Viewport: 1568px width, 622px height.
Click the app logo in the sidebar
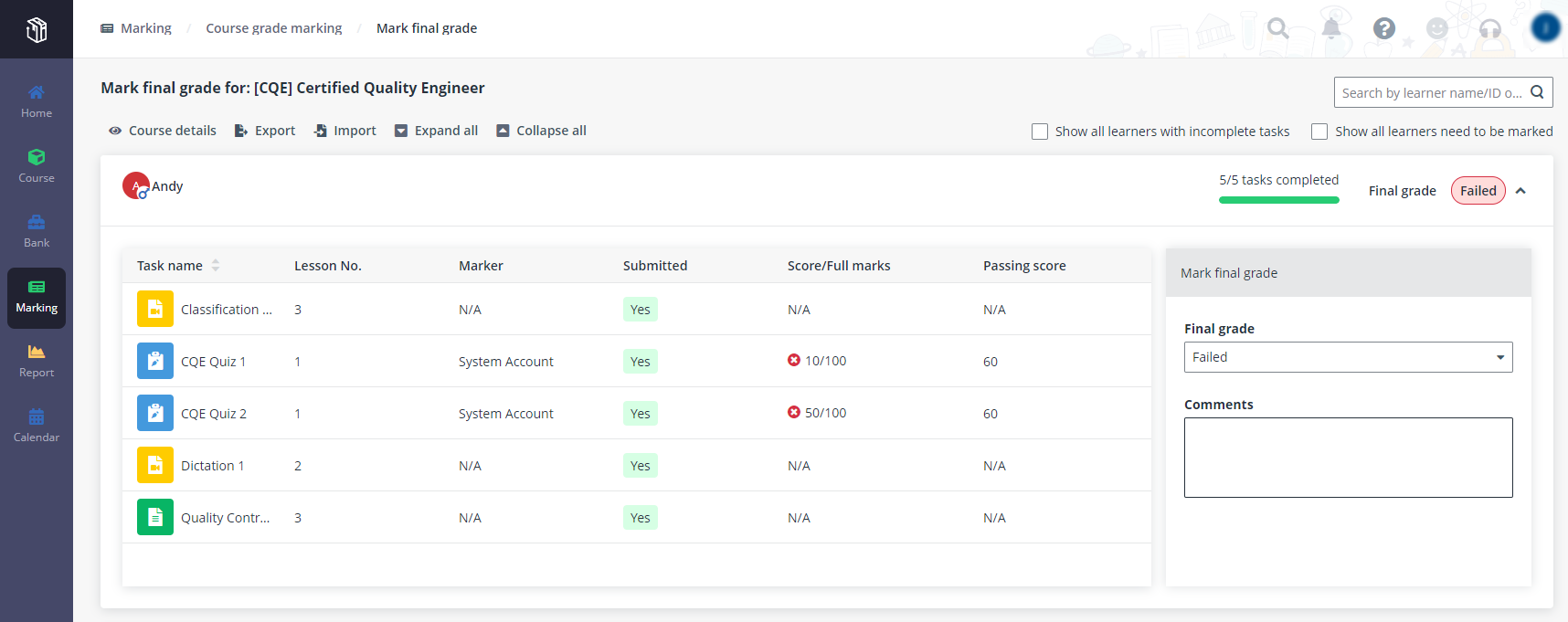click(37, 30)
